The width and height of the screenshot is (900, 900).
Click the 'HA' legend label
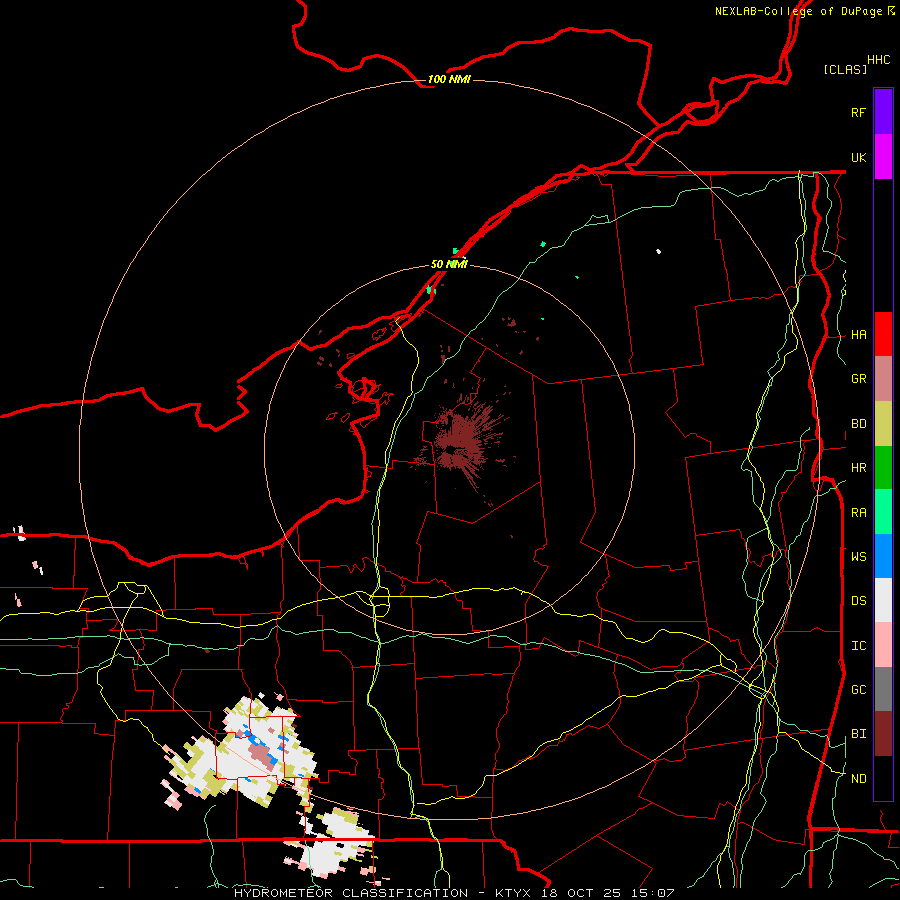point(858,335)
